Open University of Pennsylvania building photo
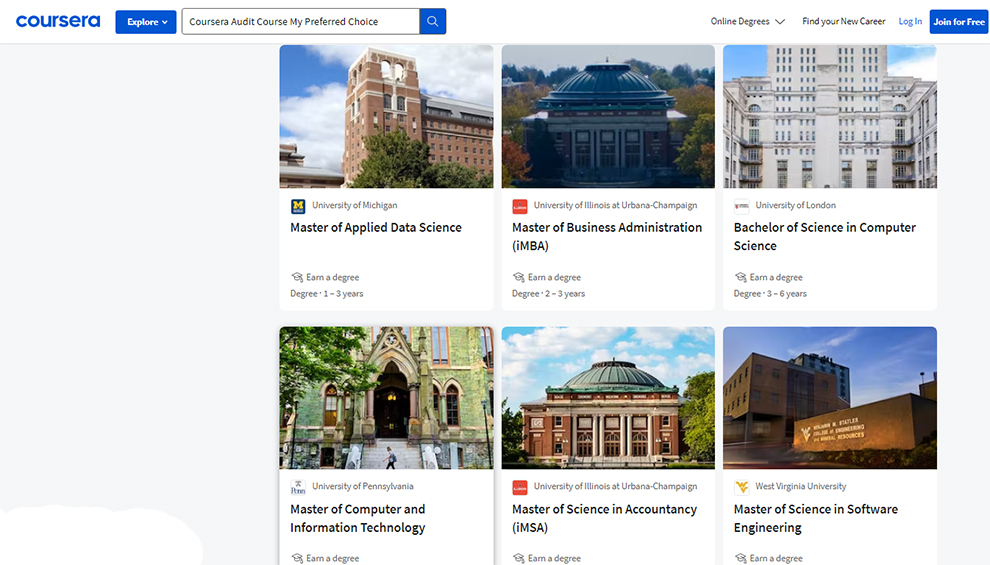990x565 pixels. pos(386,398)
